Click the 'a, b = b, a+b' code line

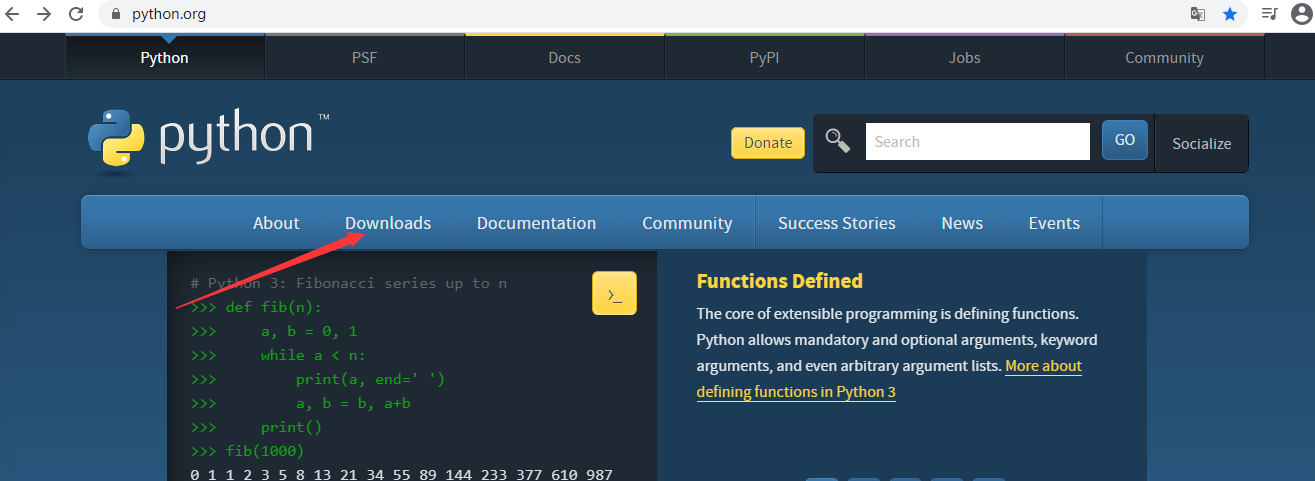click(x=300, y=403)
